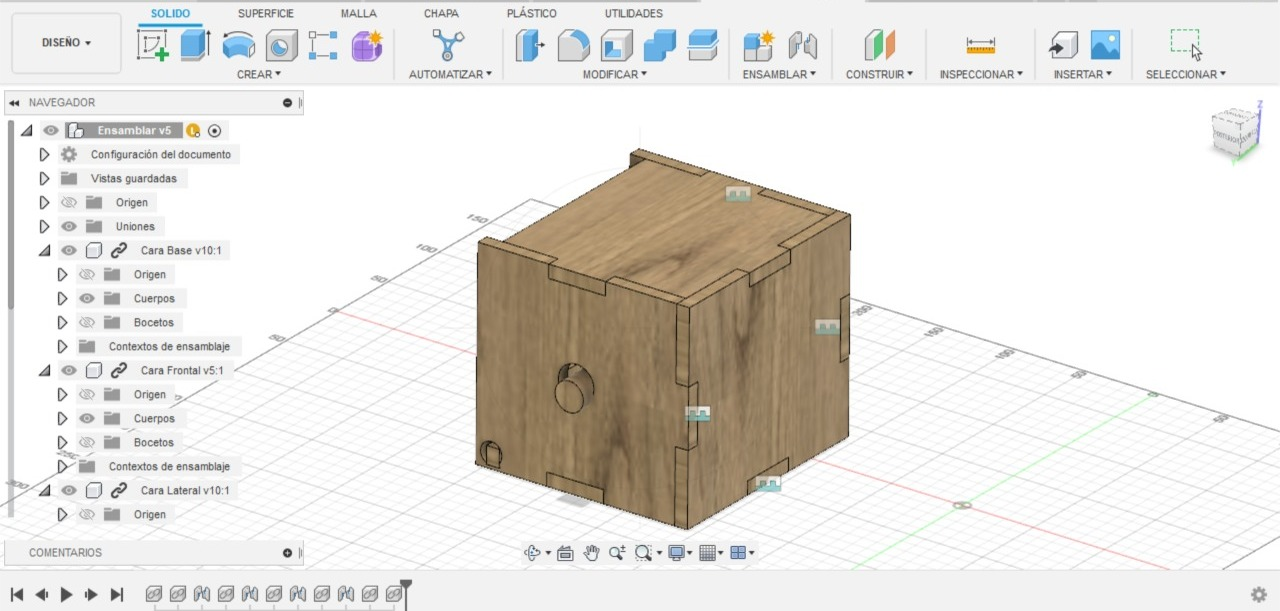Expand the Vistas guardadas folder
The image size is (1280, 611).
tap(44, 178)
